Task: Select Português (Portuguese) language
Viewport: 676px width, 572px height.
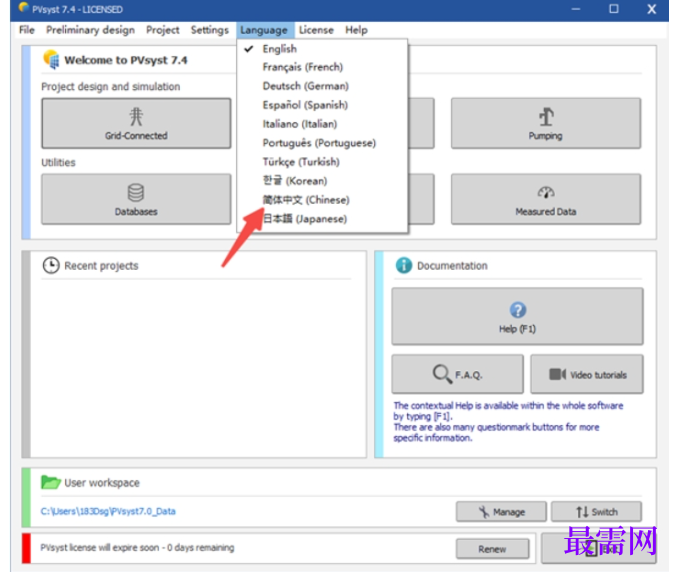Action: pos(322,143)
